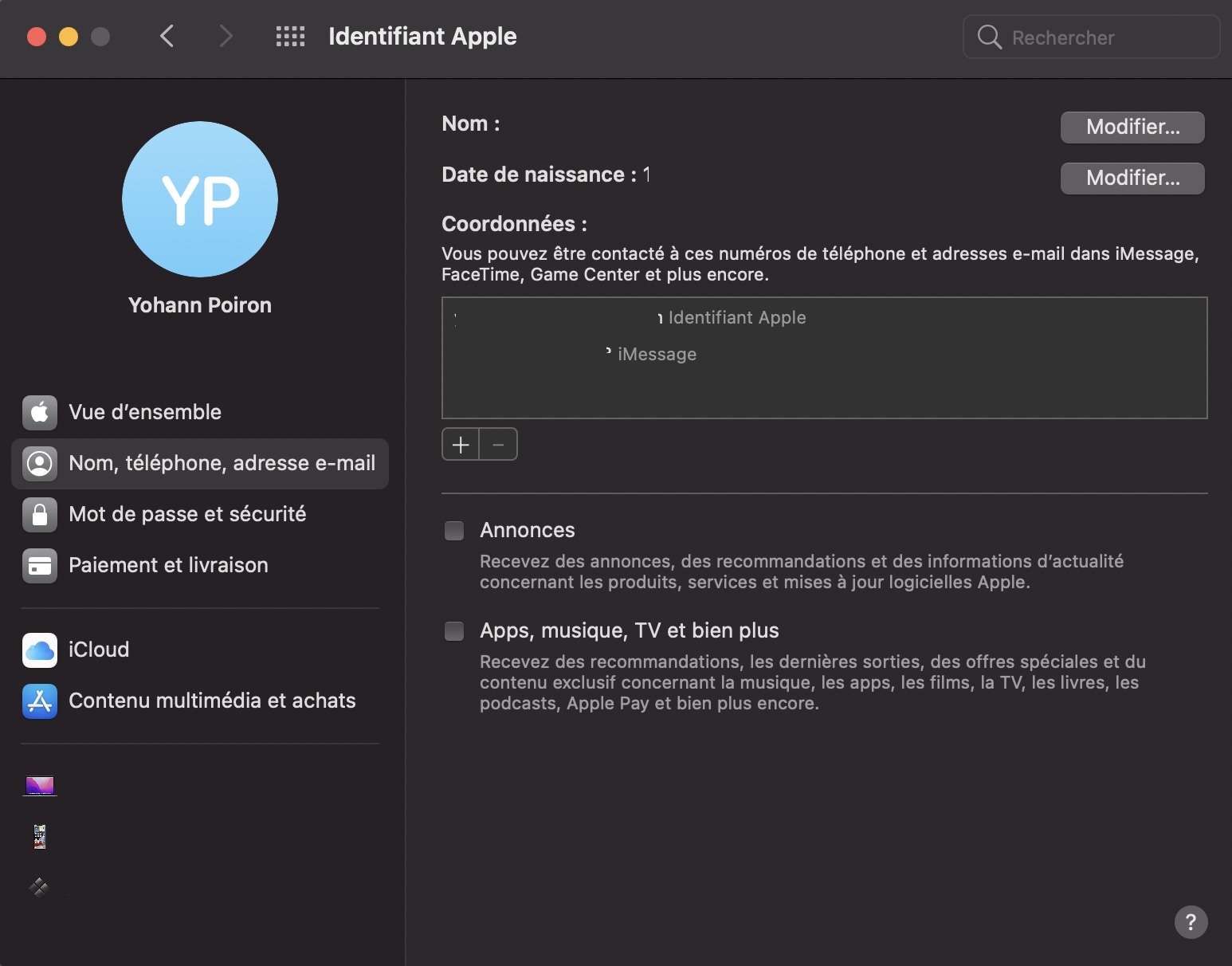Open Paiement et livraison settings
This screenshot has height=966, width=1232.
point(167,565)
